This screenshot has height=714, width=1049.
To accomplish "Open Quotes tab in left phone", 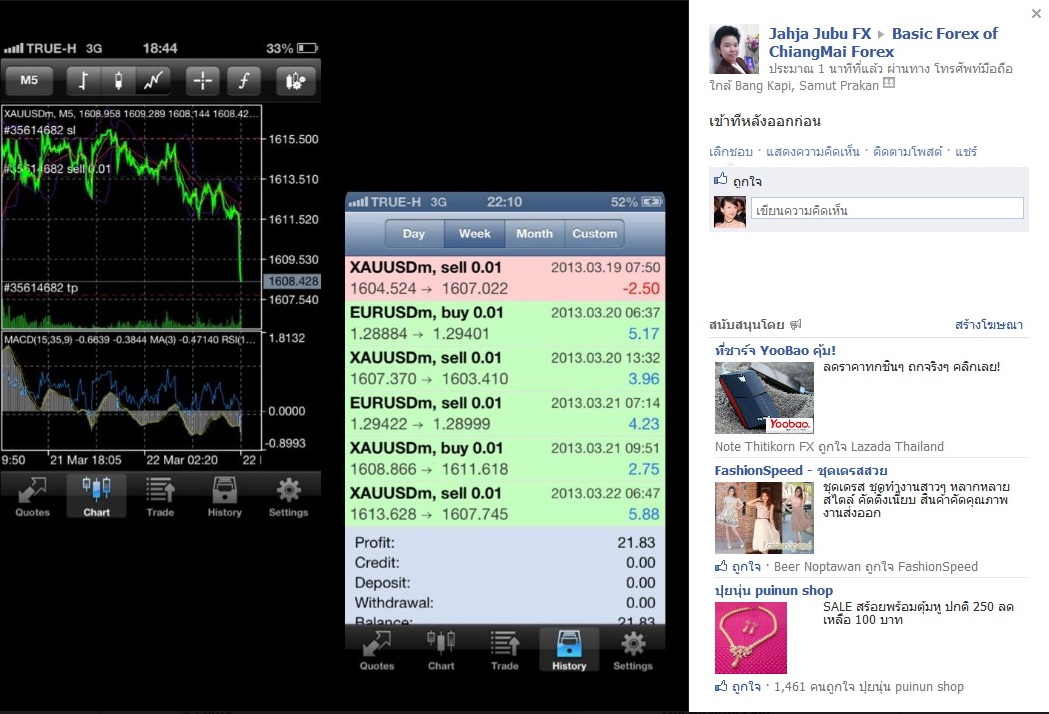I will coord(32,497).
